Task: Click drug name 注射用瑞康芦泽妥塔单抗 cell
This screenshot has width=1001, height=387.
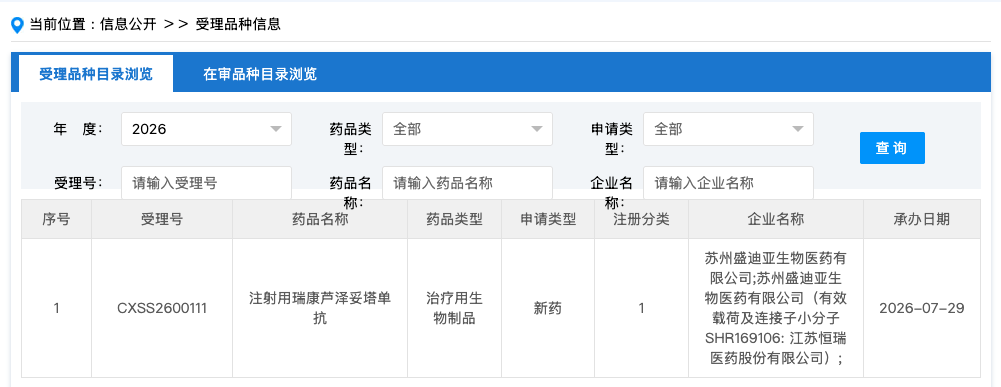Action: pos(320,308)
